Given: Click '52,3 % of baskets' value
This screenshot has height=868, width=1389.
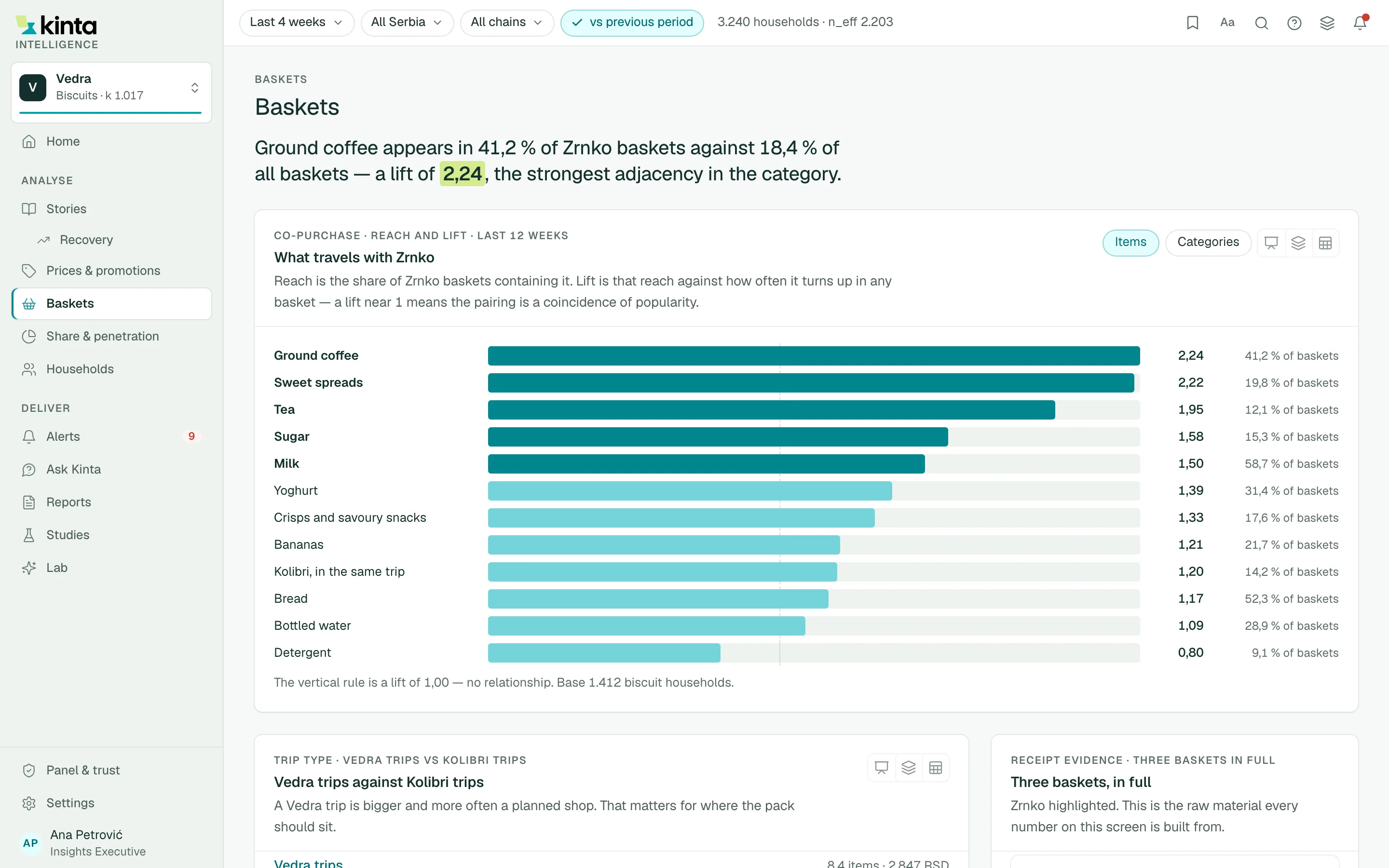Looking at the screenshot, I should click(x=1292, y=599).
